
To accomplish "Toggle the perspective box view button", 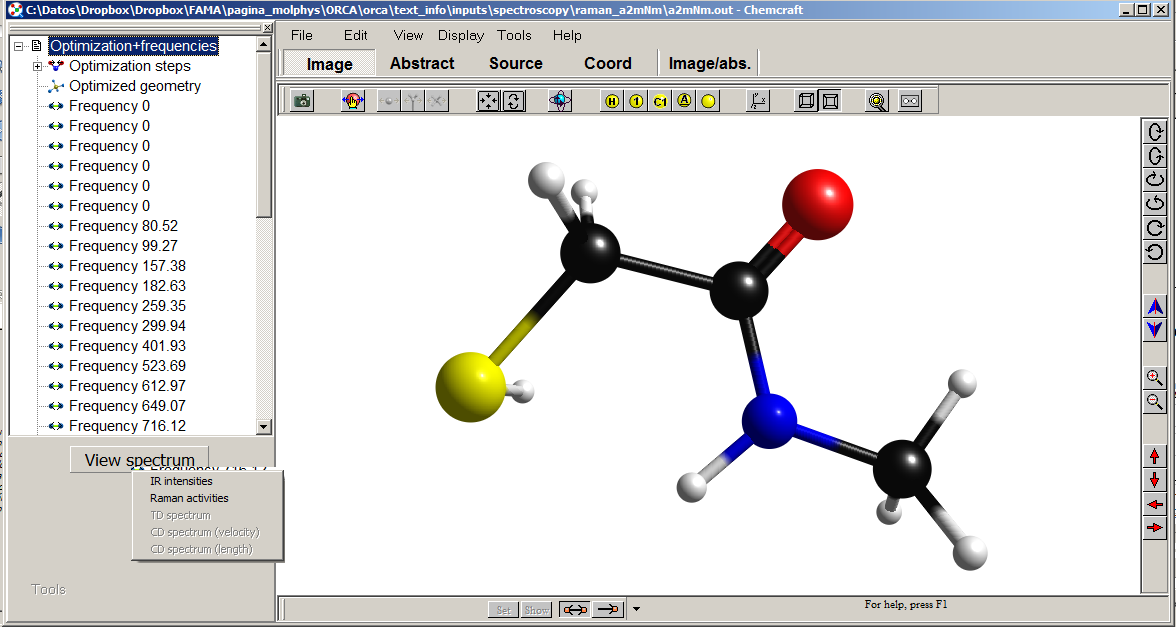I will click(829, 100).
